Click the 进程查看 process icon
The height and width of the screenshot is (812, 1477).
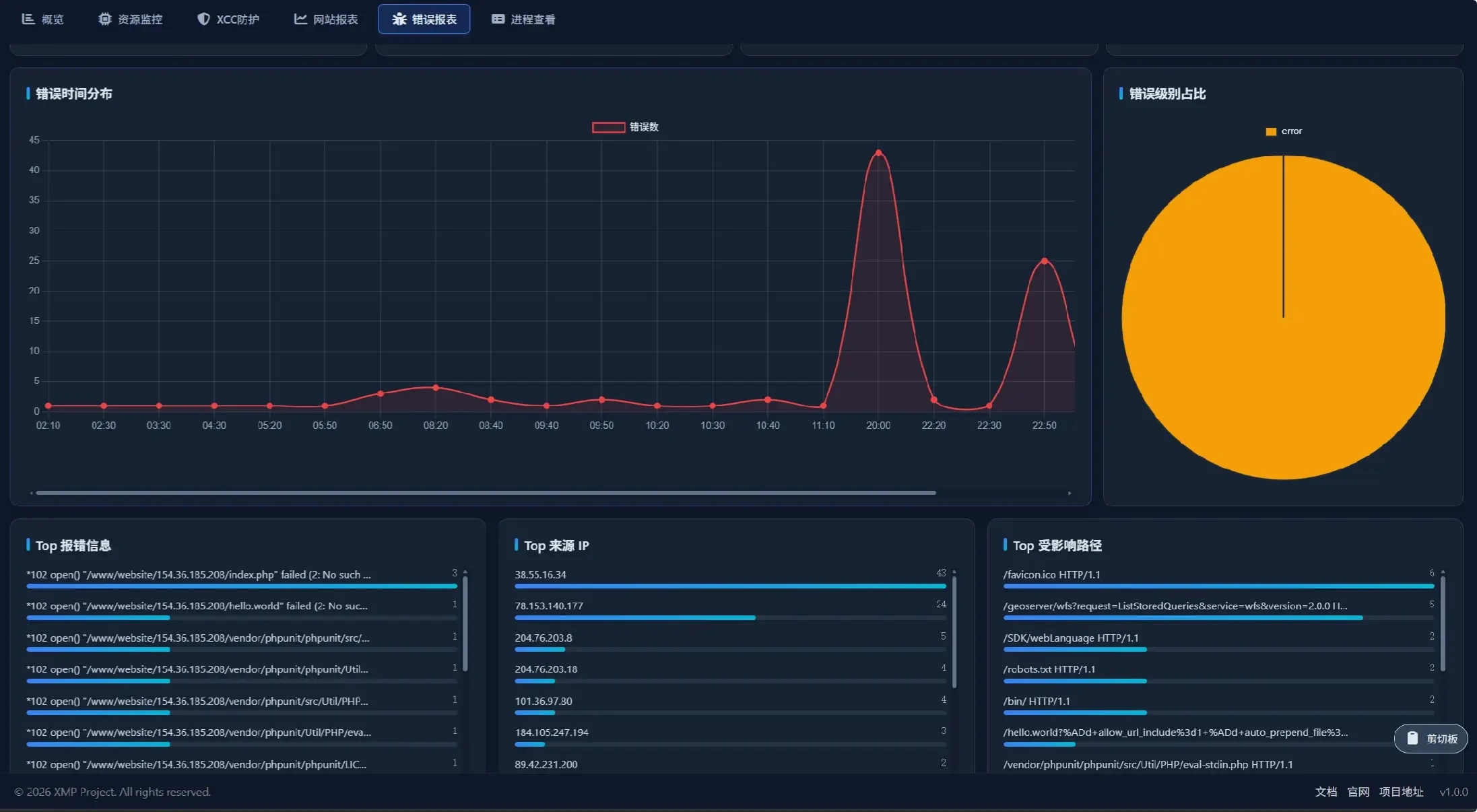click(498, 19)
